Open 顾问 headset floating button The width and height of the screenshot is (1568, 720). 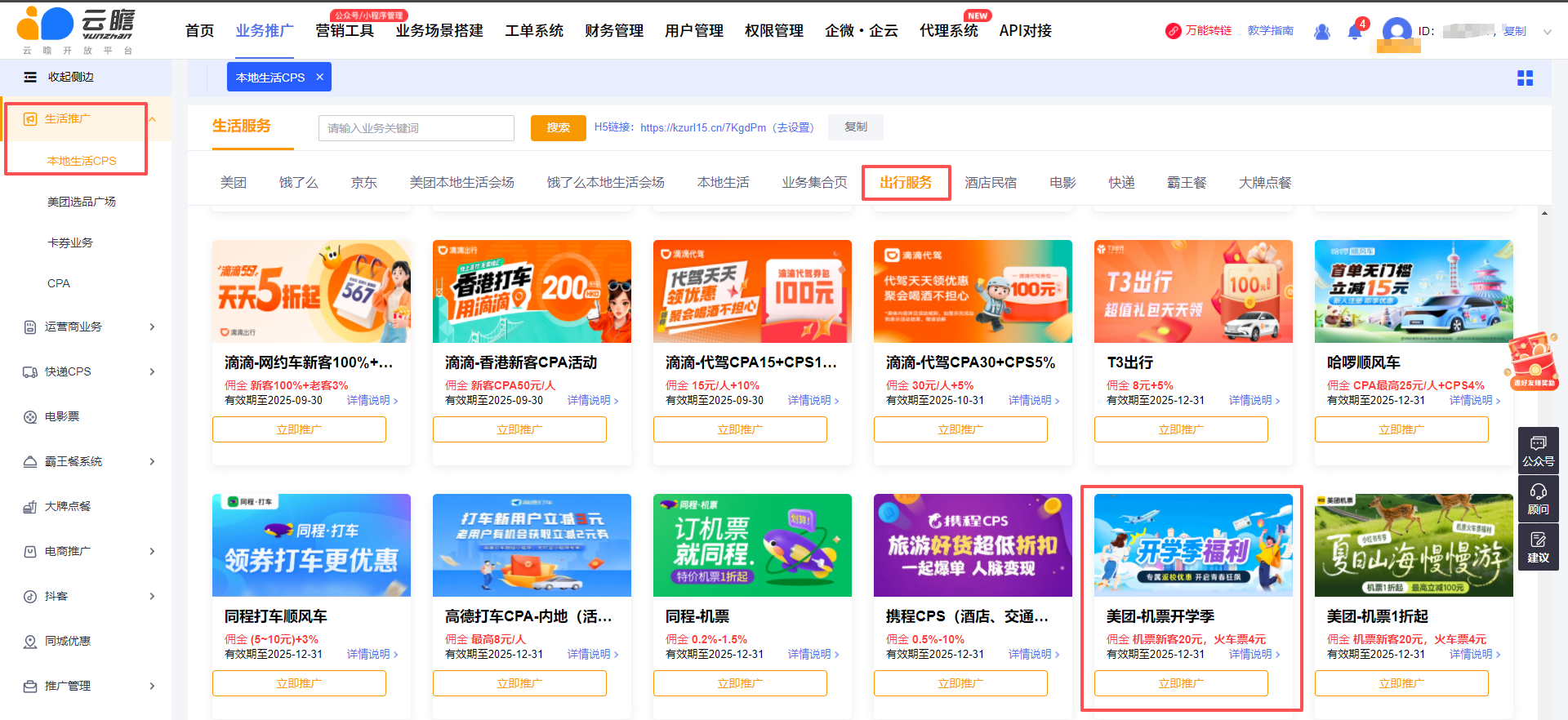[1538, 499]
